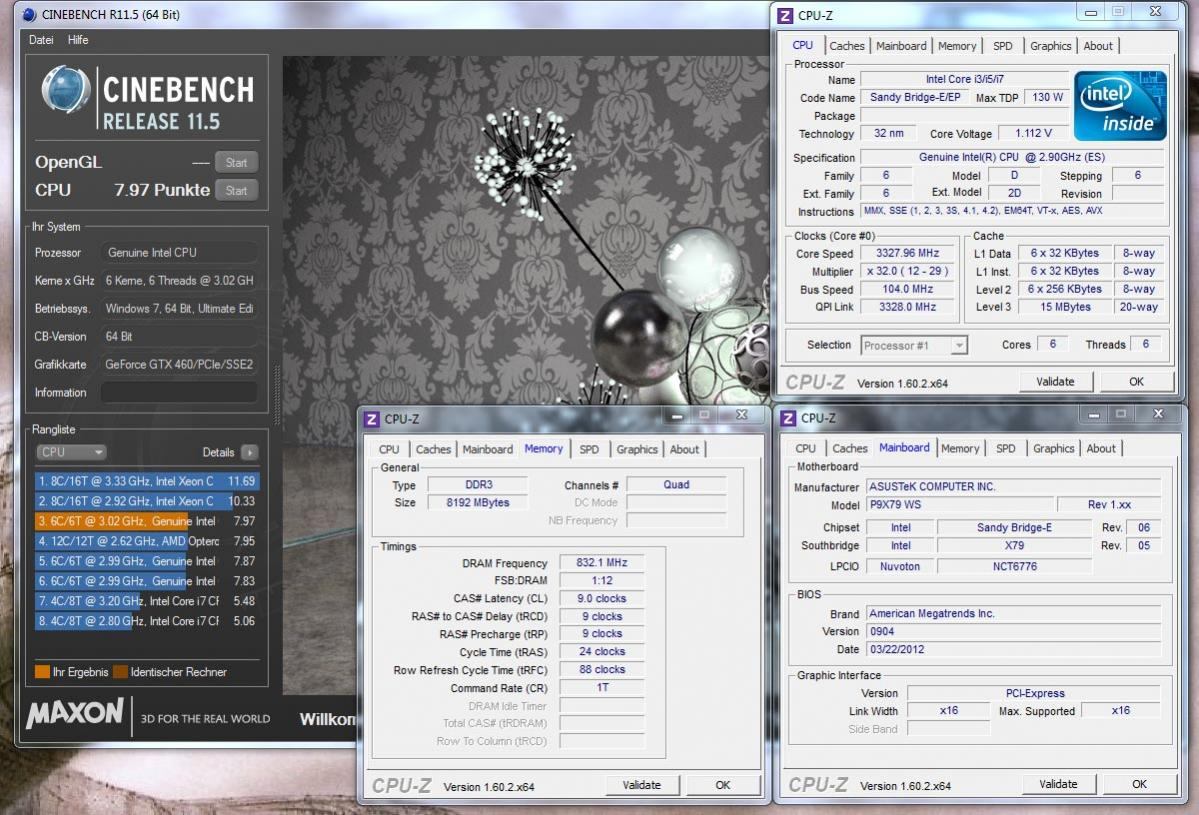Switch to Graphics tab in top CPU-Z window
This screenshot has height=815, width=1199.
point(1050,46)
